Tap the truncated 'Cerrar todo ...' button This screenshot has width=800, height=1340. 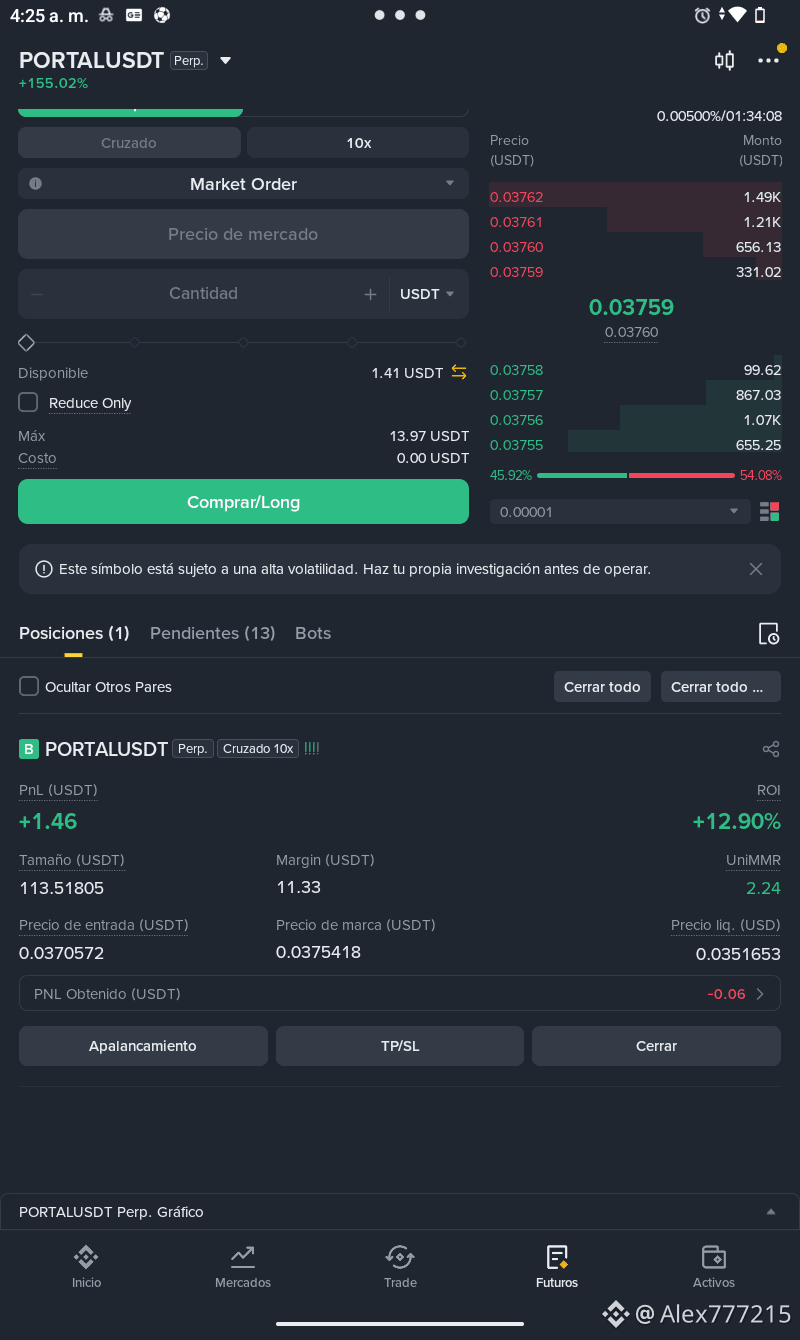pyautogui.click(x=721, y=687)
